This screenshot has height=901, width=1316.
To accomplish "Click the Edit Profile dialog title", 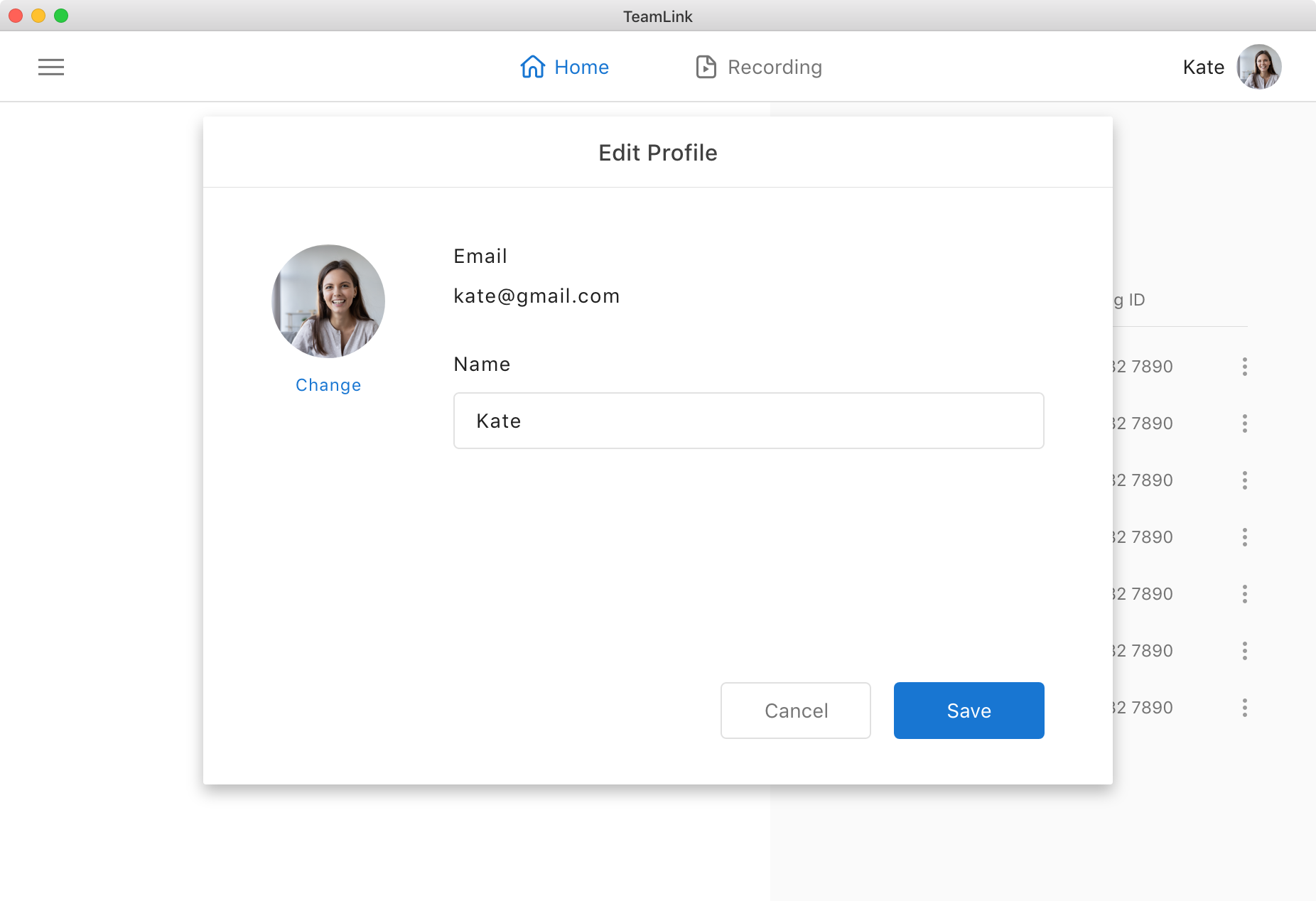I will coord(657,153).
